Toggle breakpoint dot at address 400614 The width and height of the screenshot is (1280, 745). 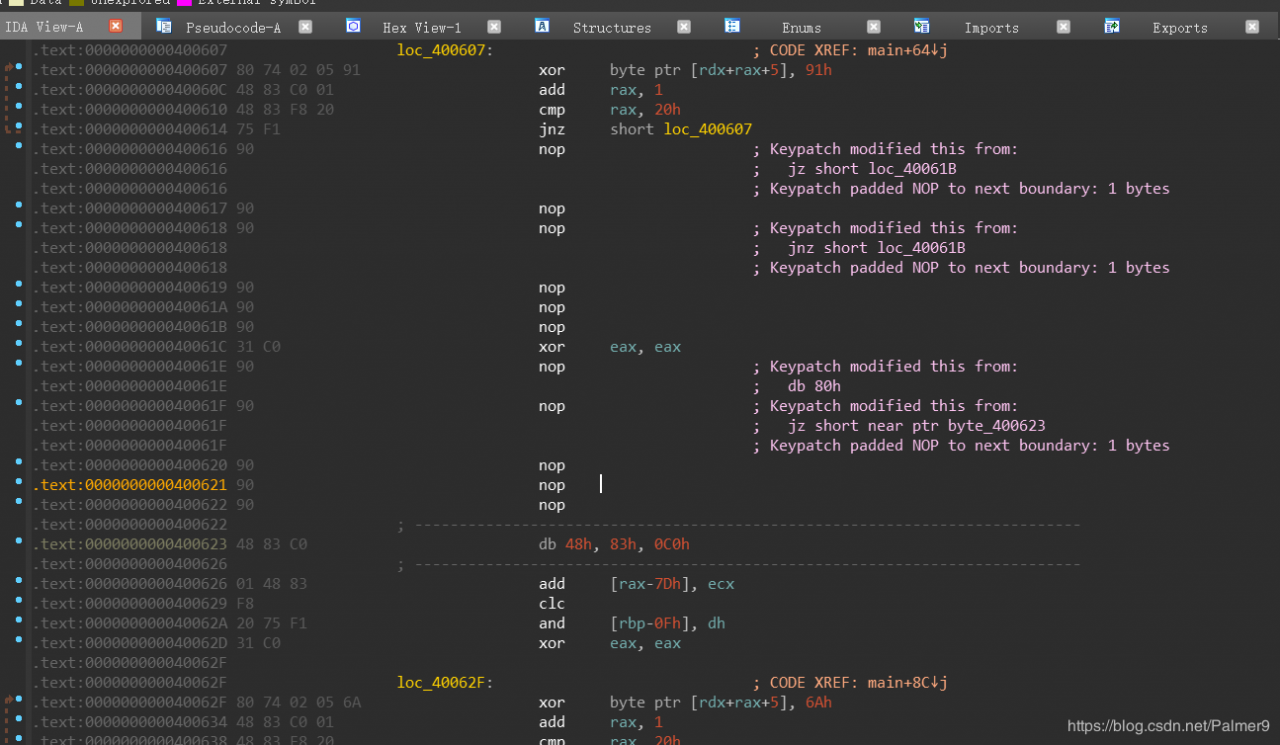click(x=19, y=126)
